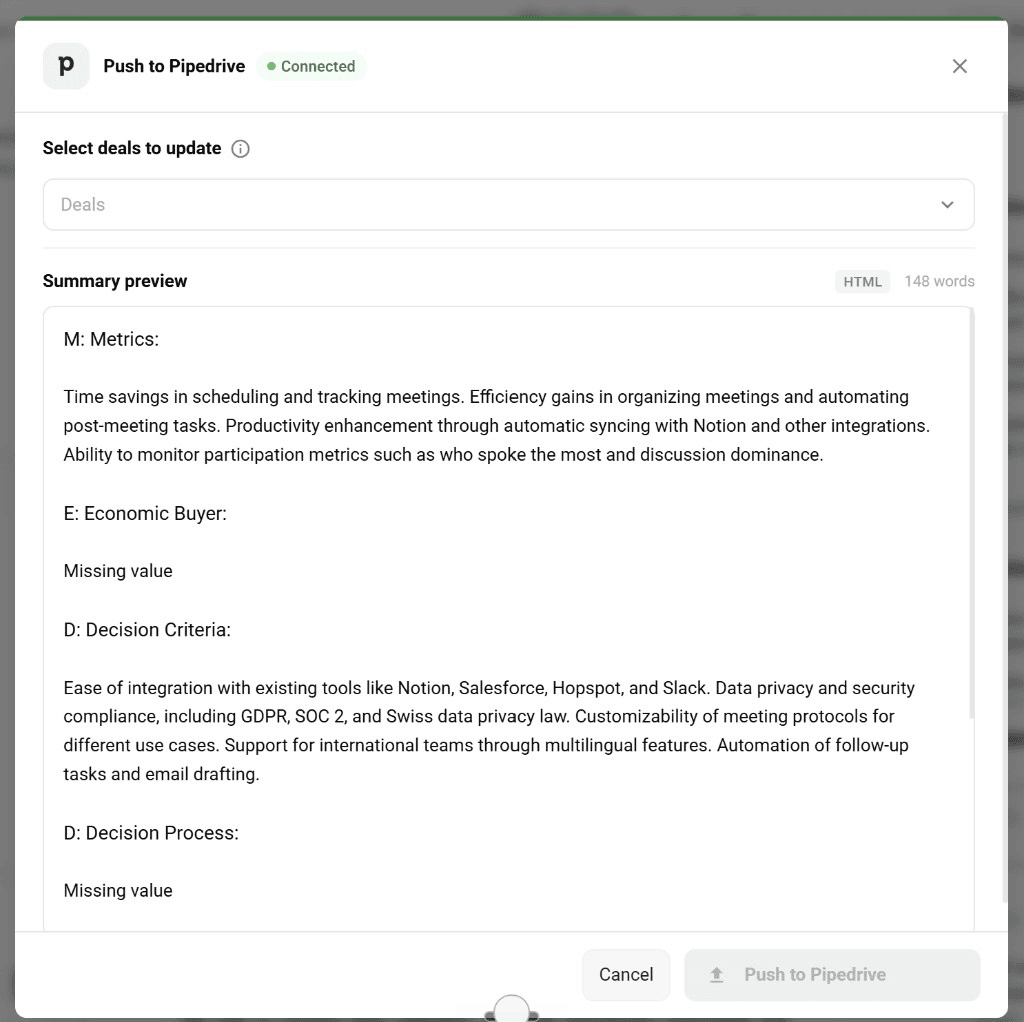Click the upload arrow icon on Push button

pyautogui.click(x=716, y=975)
